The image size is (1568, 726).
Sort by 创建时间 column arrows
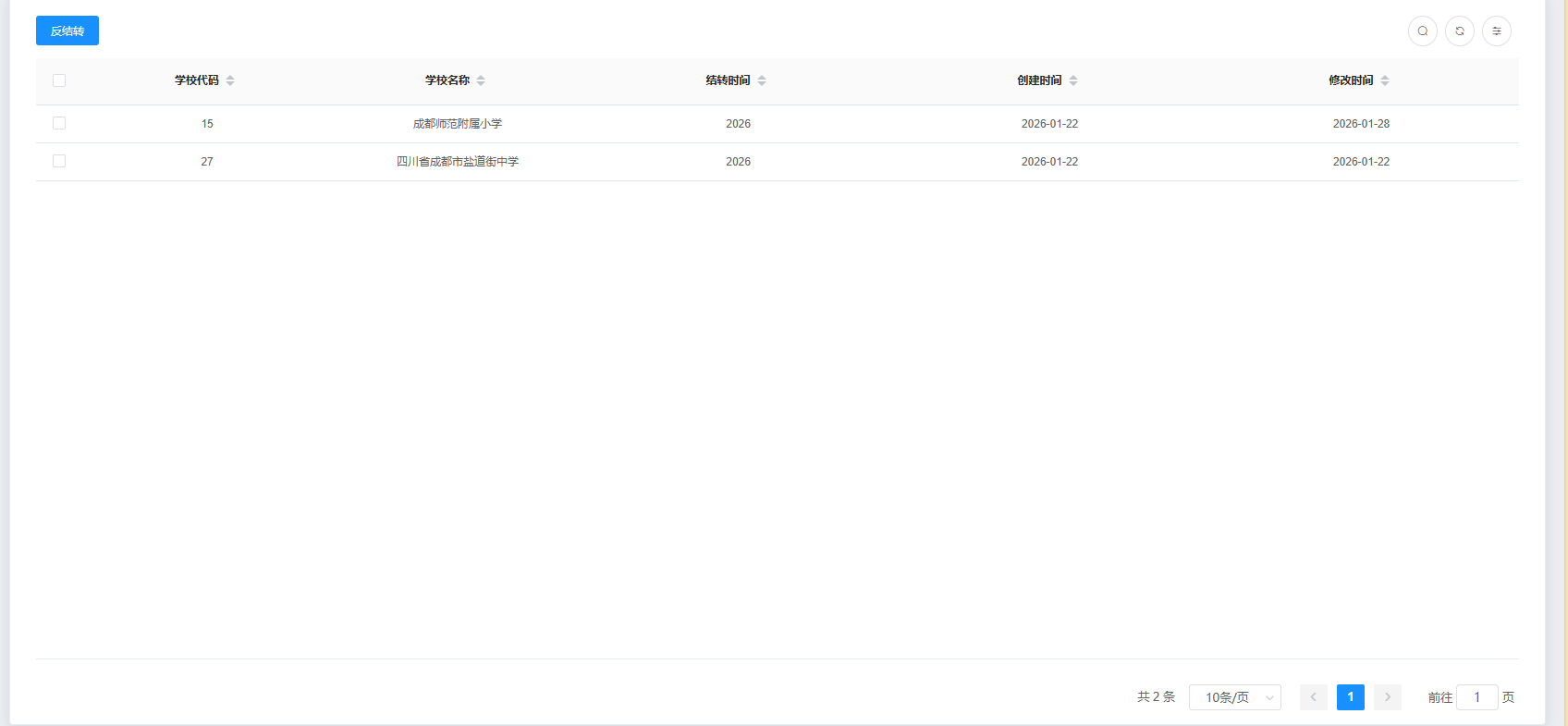click(1073, 80)
